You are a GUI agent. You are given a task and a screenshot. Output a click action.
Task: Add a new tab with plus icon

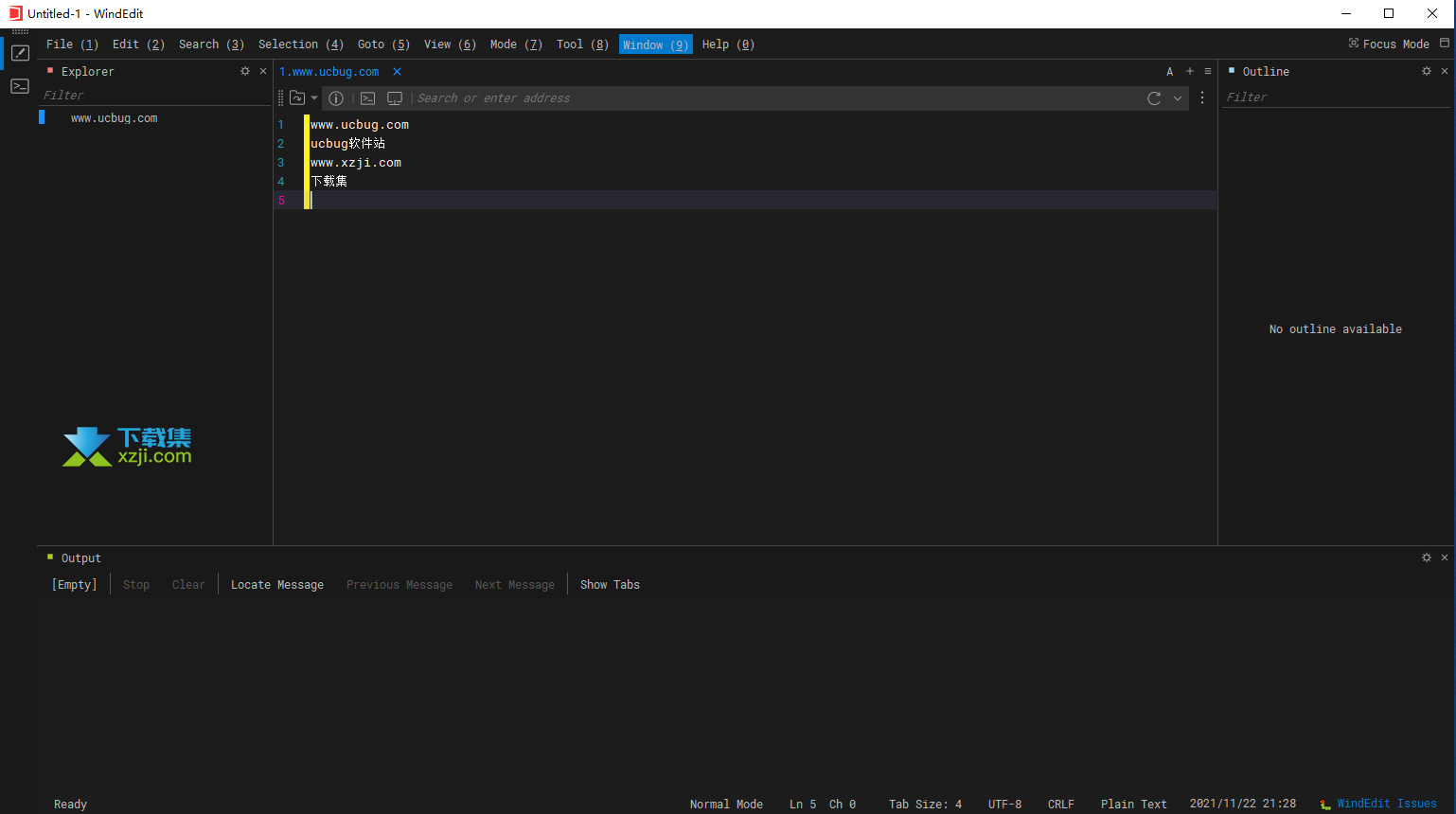(x=1190, y=71)
